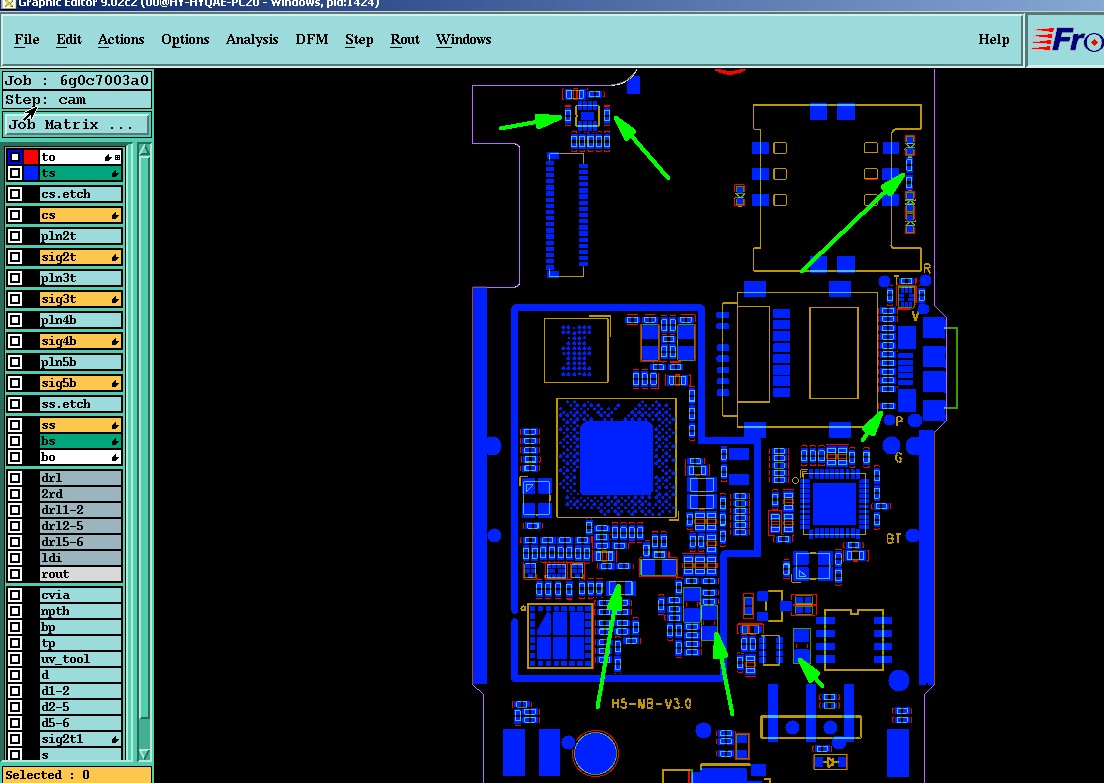This screenshot has height=783, width=1104.
Task: Click the Frontline logo in top right
Action: point(1066,40)
